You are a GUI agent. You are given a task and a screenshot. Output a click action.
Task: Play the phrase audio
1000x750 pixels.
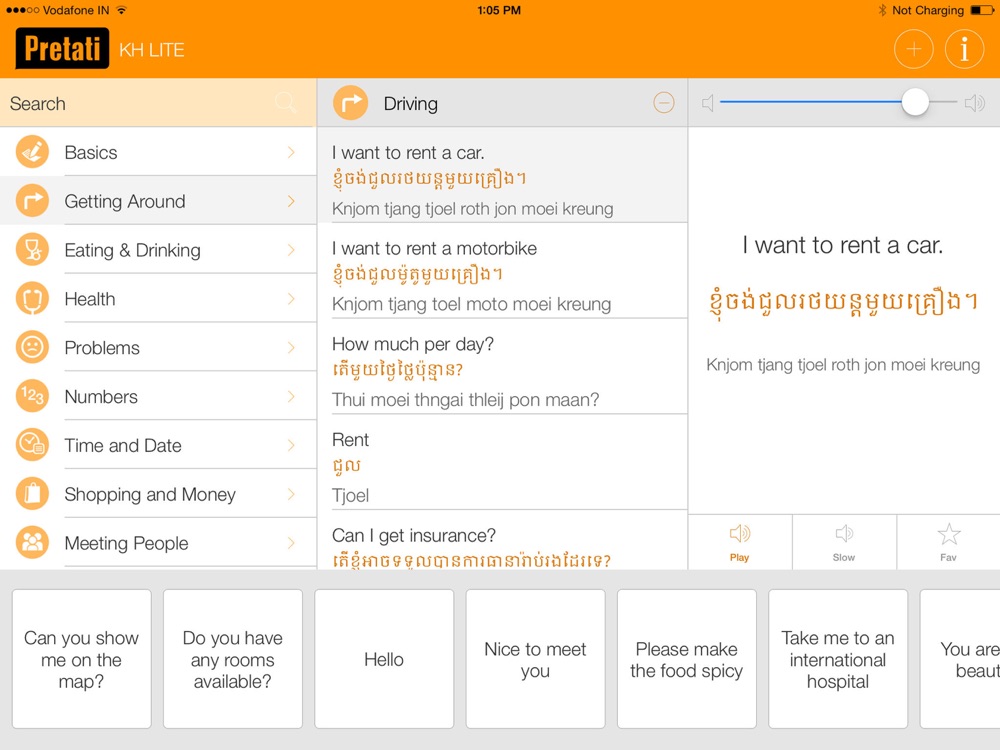point(740,542)
